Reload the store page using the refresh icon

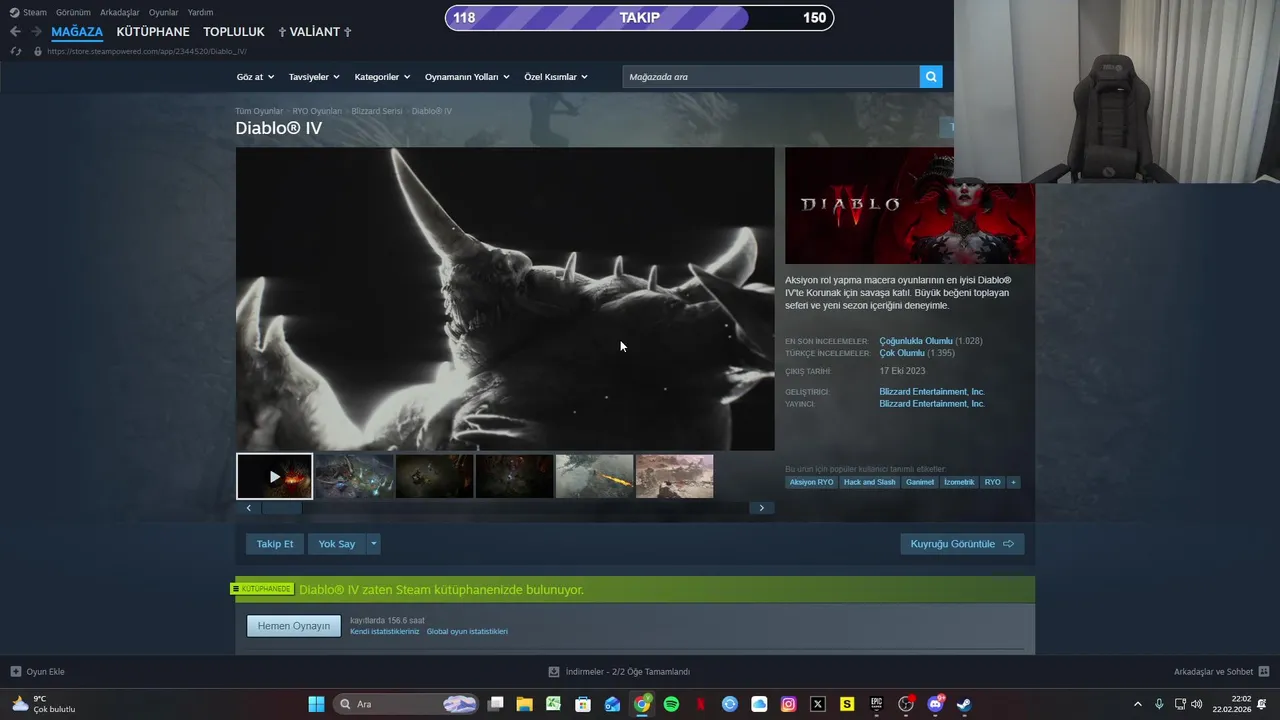point(16,51)
